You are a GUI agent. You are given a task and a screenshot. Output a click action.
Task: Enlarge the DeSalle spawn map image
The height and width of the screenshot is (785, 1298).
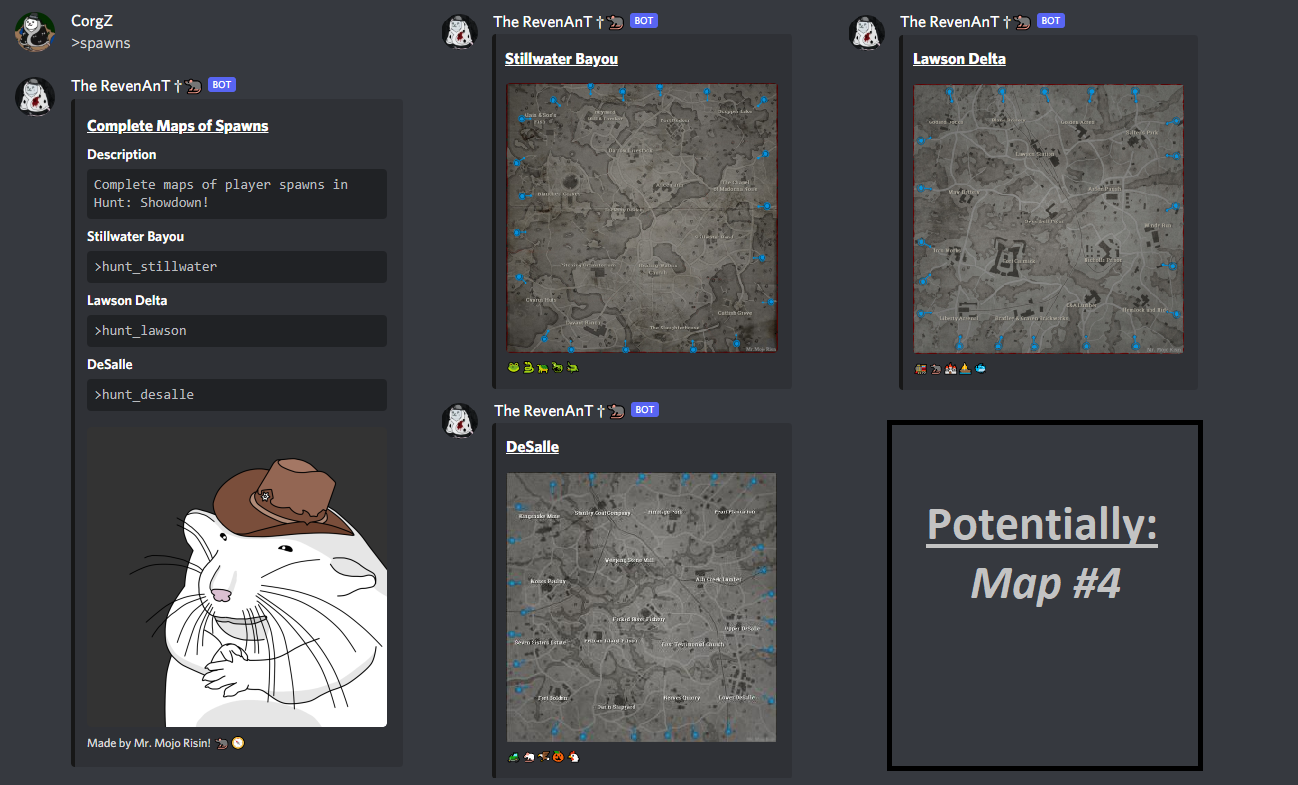(641, 607)
